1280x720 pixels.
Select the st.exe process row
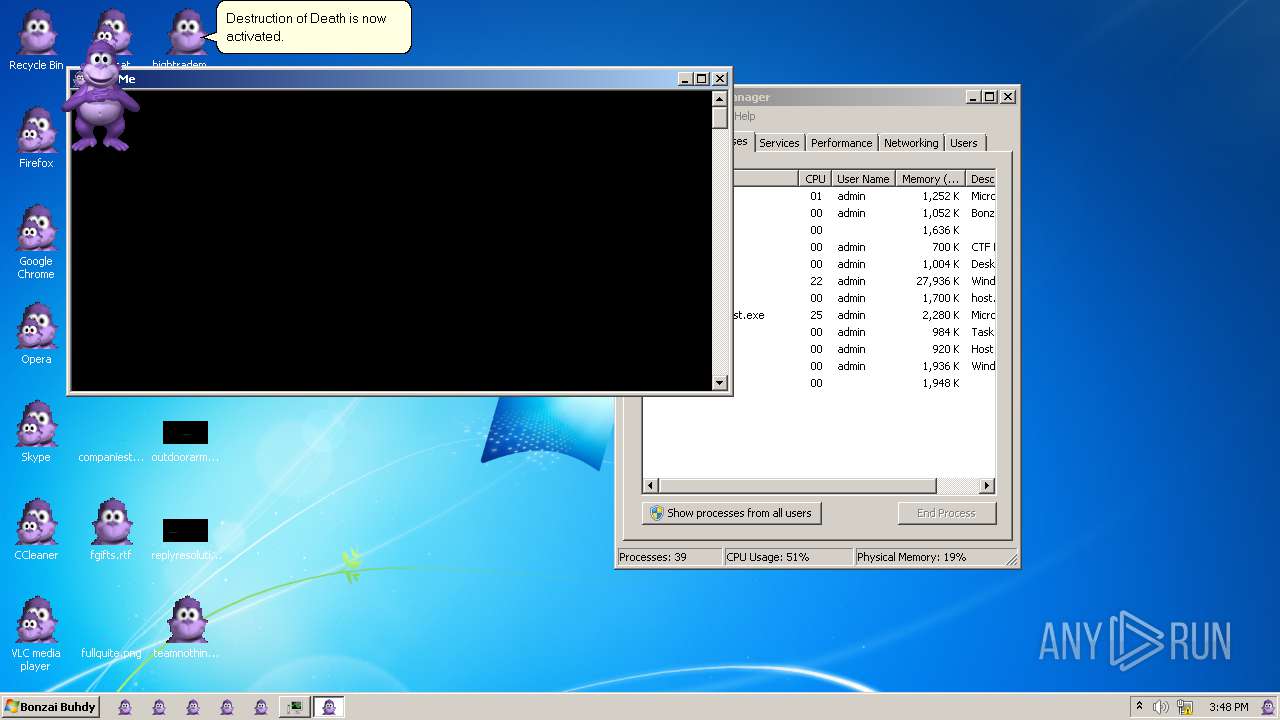[x=863, y=315]
